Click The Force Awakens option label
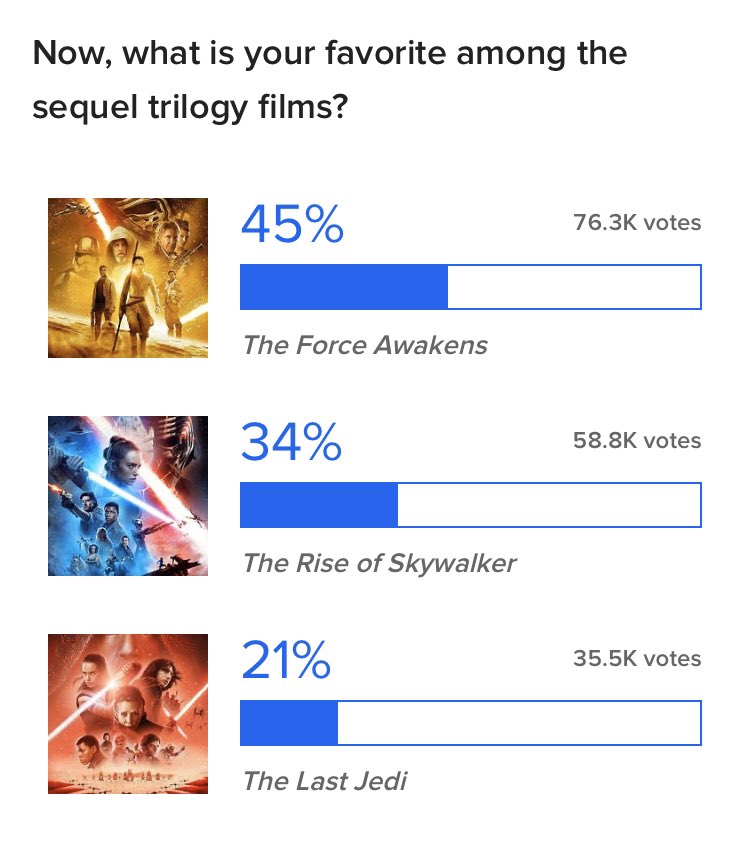This screenshot has width=750, height=842. [365, 345]
